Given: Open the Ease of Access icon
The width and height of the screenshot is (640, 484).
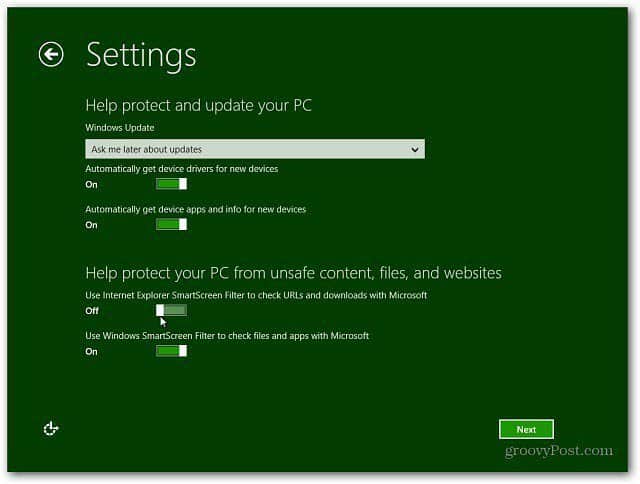Looking at the screenshot, I should pos(51,429).
